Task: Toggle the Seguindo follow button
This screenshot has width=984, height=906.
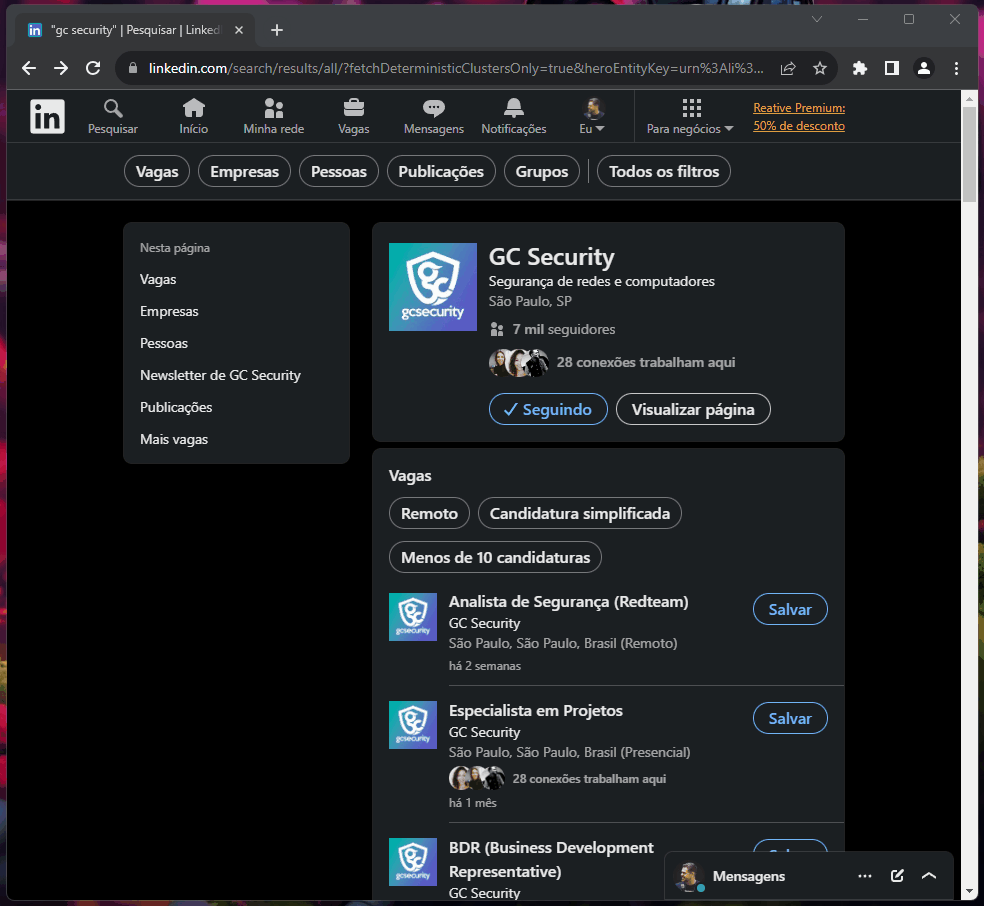Action: coord(548,409)
